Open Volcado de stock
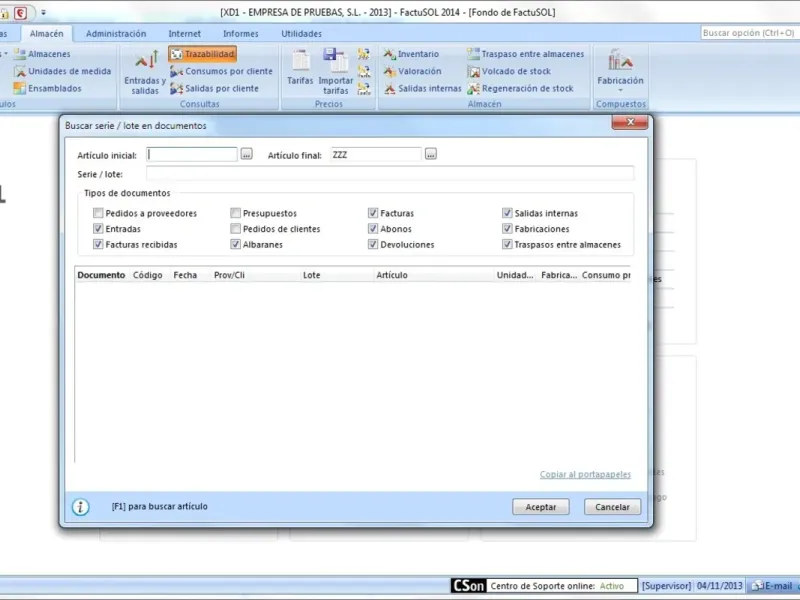Viewport: 800px width, 600px height. tap(509, 71)
